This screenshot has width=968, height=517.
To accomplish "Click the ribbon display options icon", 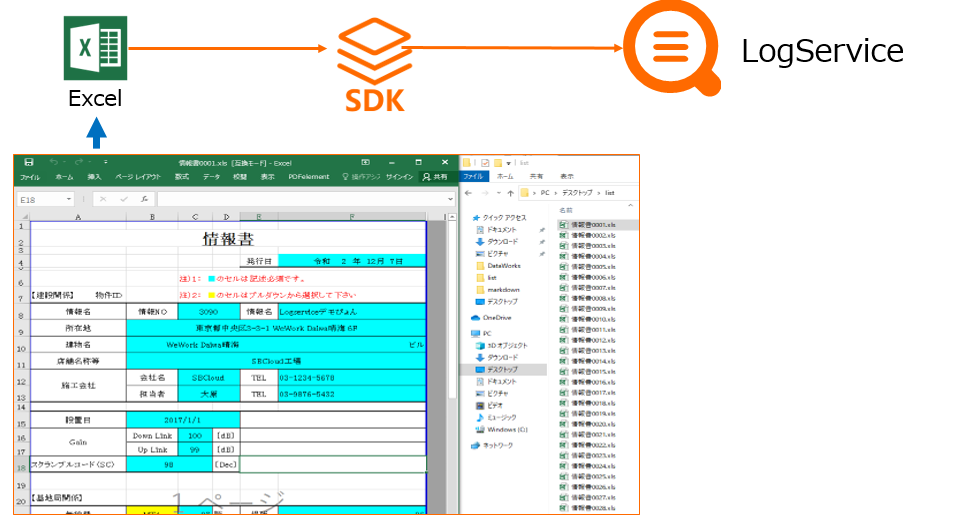I will (365, 162).
